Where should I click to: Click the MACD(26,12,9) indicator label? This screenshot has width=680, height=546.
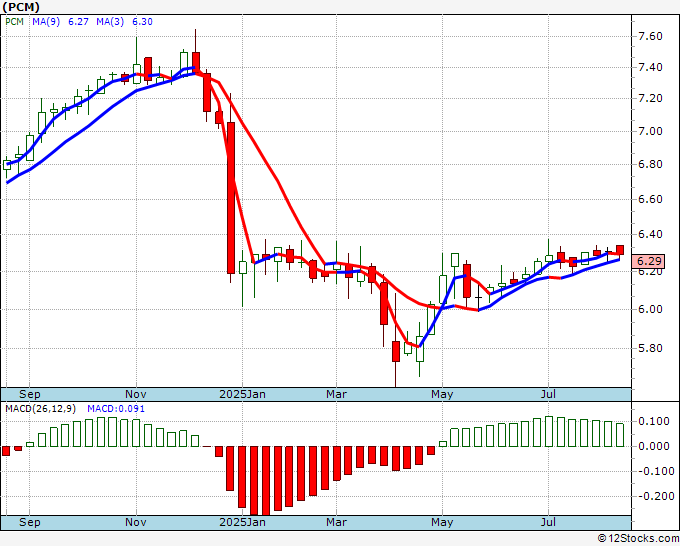click(x=41, y=409)
